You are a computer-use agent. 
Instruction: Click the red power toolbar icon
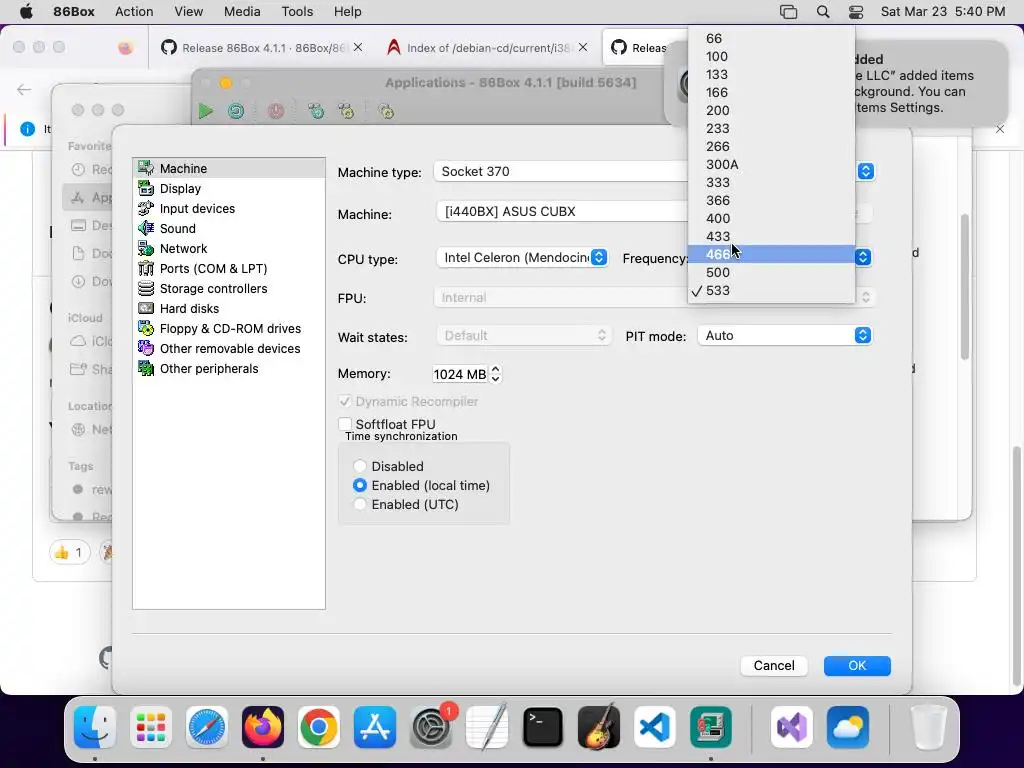pos(276,111)
